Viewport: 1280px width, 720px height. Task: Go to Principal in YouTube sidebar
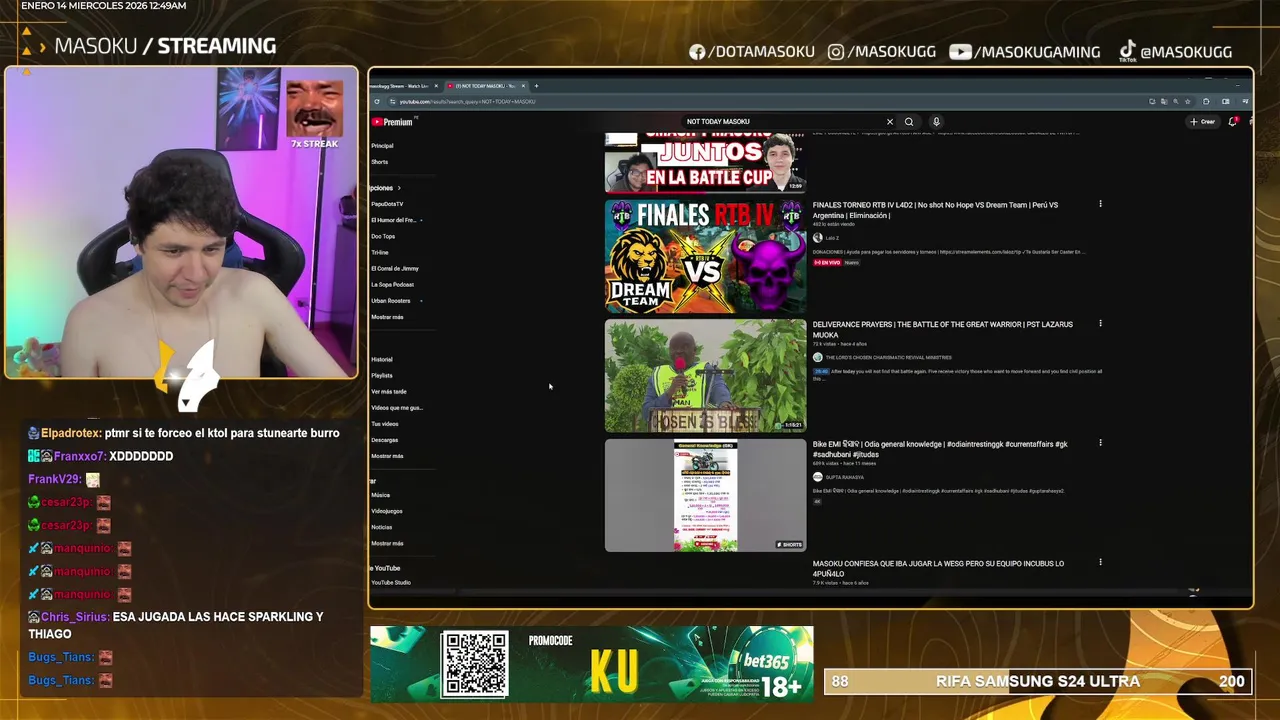pos(382,146)
